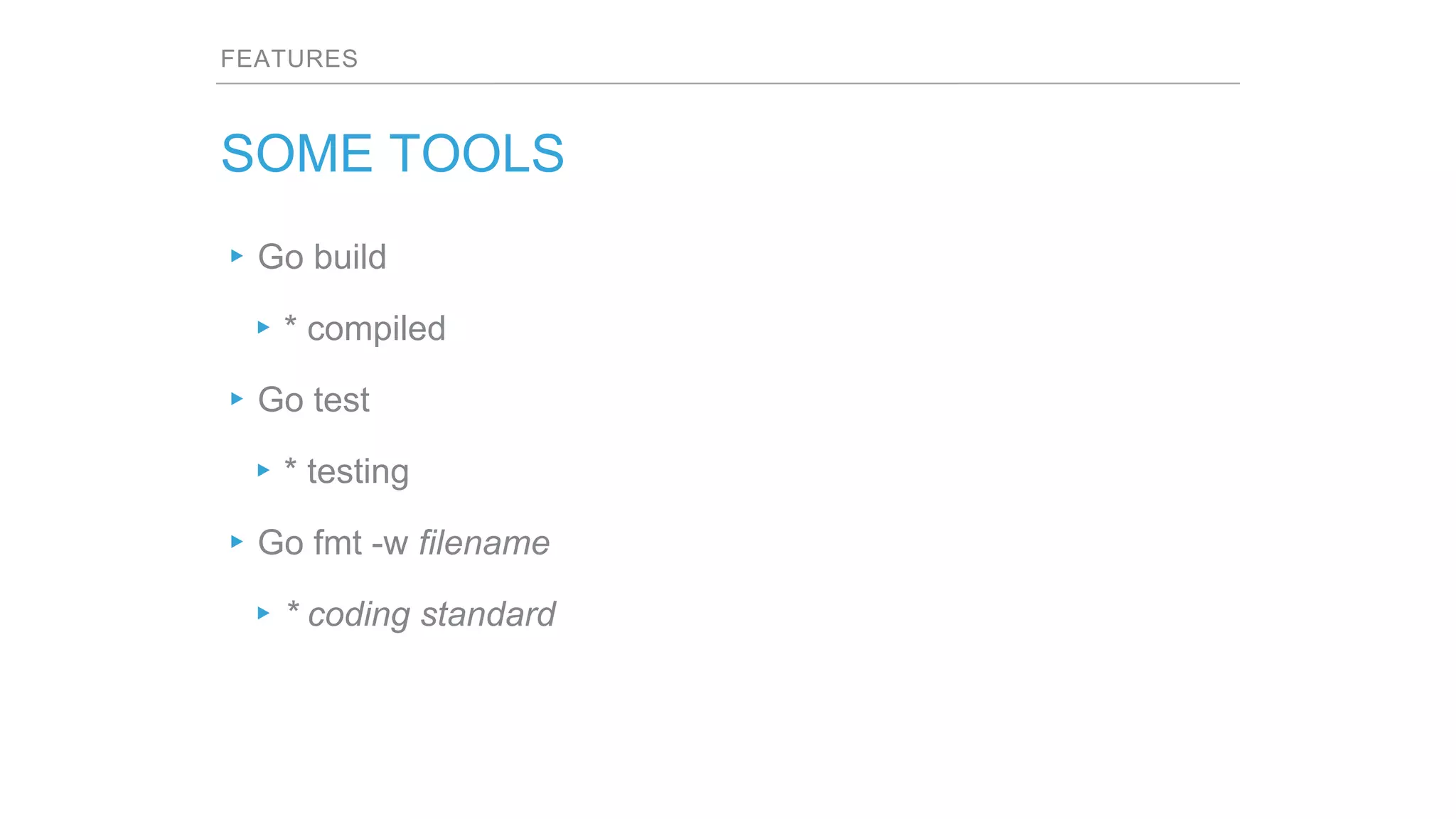This screenshot has width=1456, height=819.
Task: Click the bullet arrow beside Go fmt line
Action: 237,542
